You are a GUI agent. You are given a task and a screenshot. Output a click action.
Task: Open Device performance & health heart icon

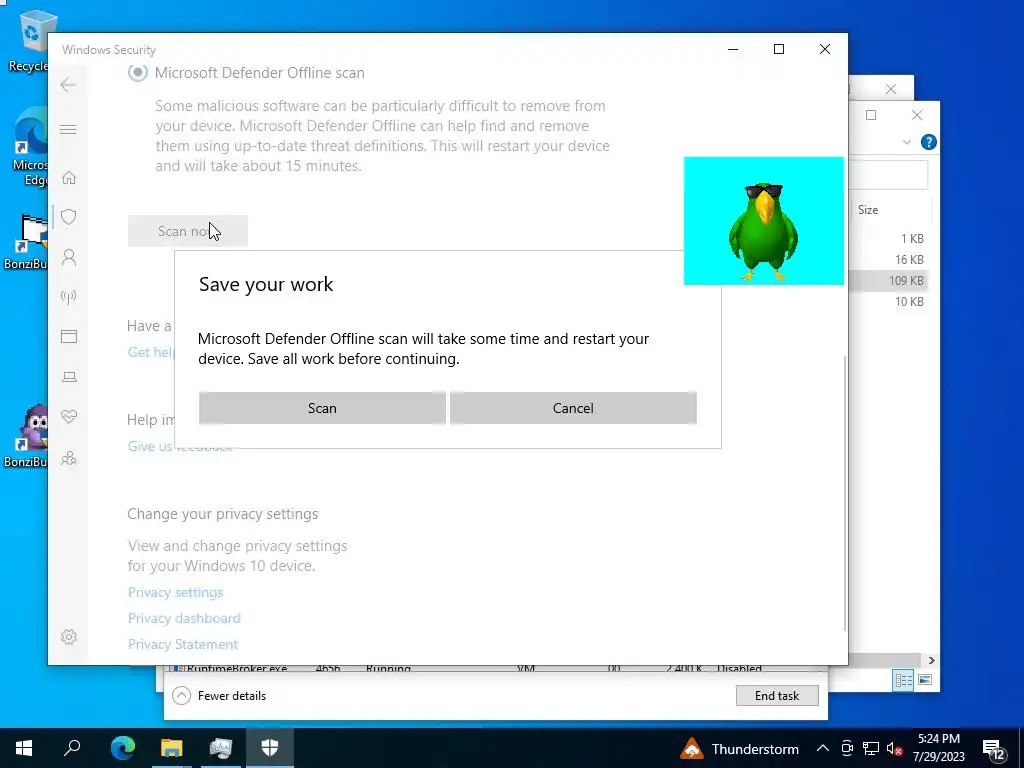[x=69, y=417]
